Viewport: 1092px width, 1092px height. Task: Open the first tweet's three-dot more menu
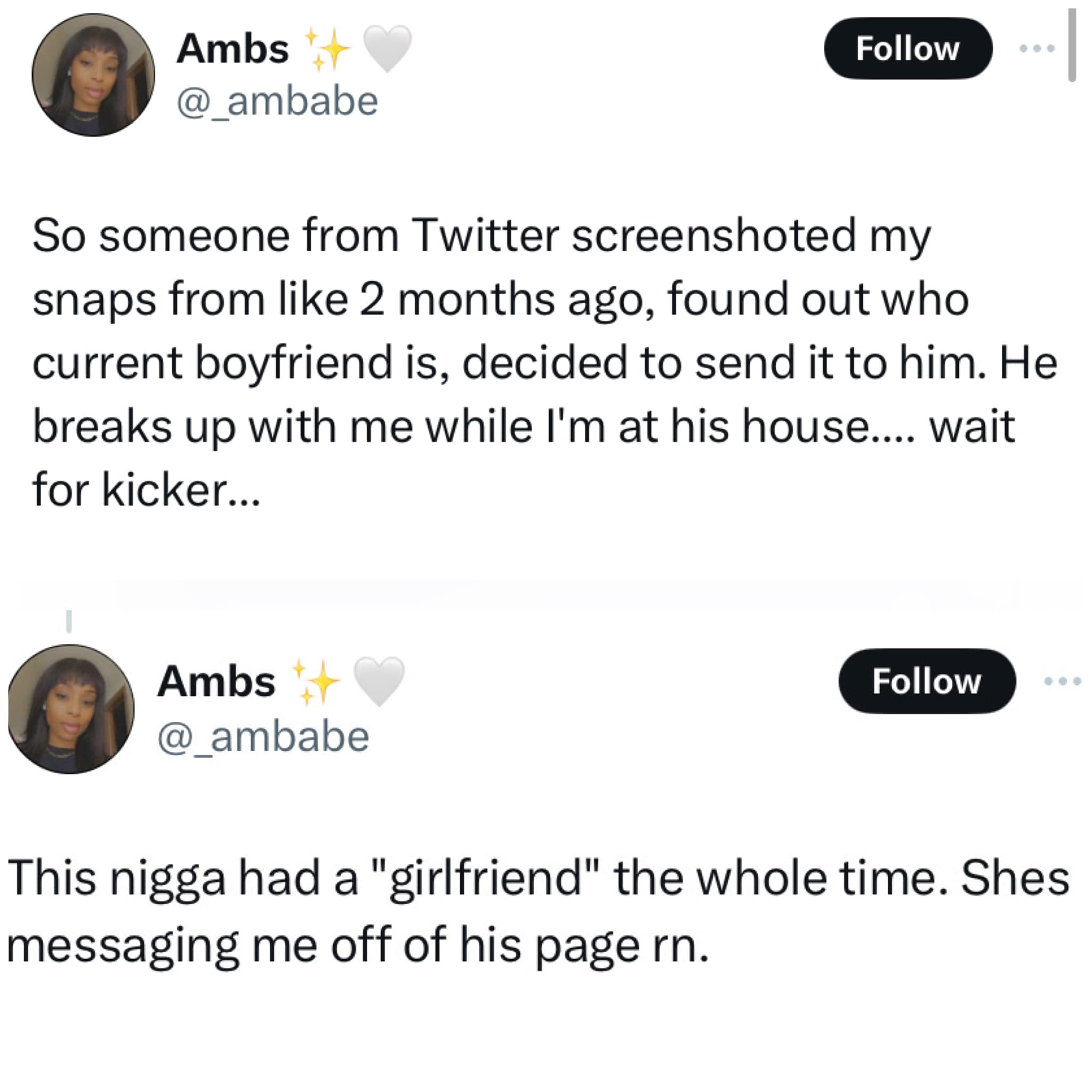point(1037,49)
